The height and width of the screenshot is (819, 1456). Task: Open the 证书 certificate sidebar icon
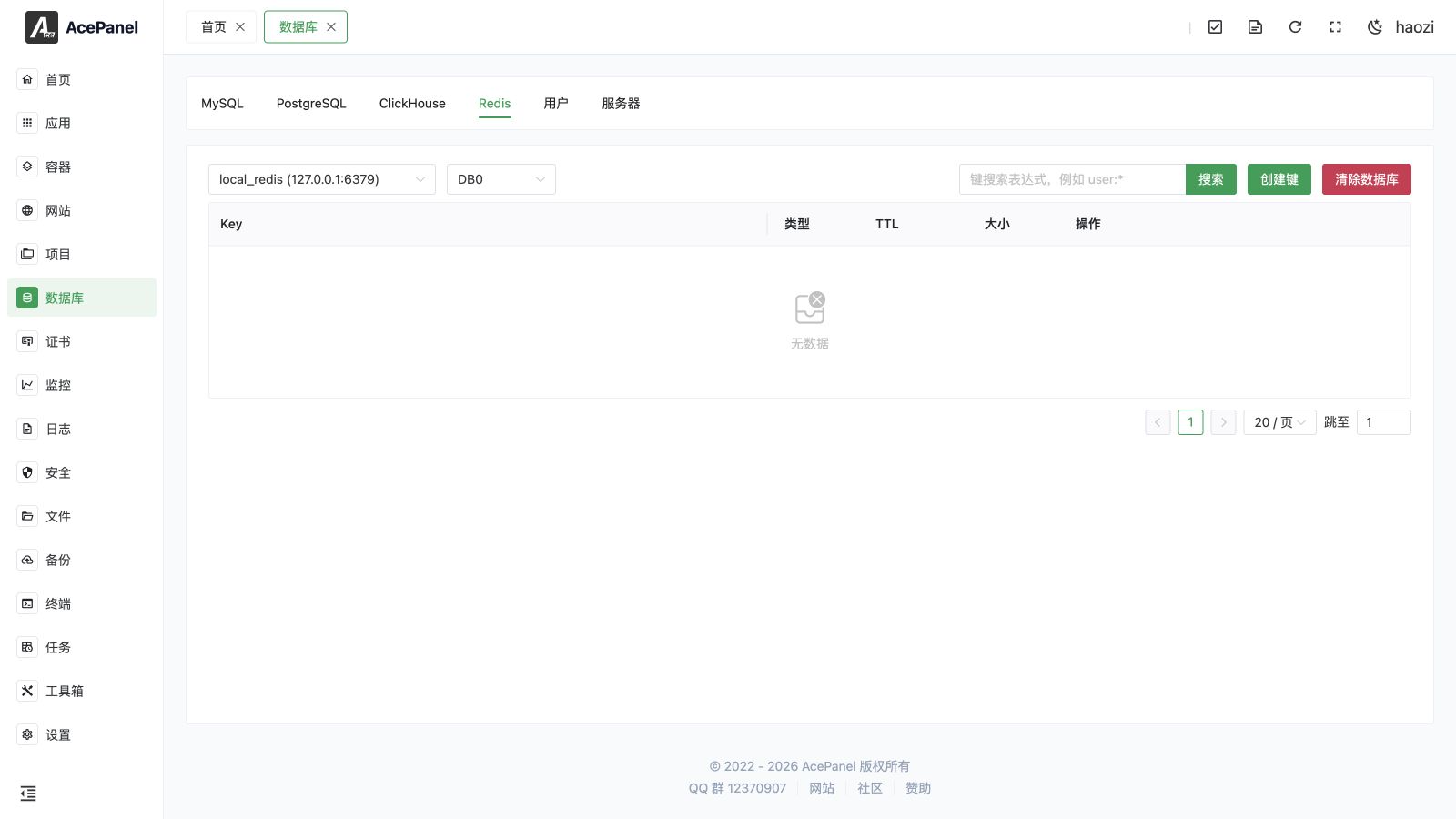[27, 341]
